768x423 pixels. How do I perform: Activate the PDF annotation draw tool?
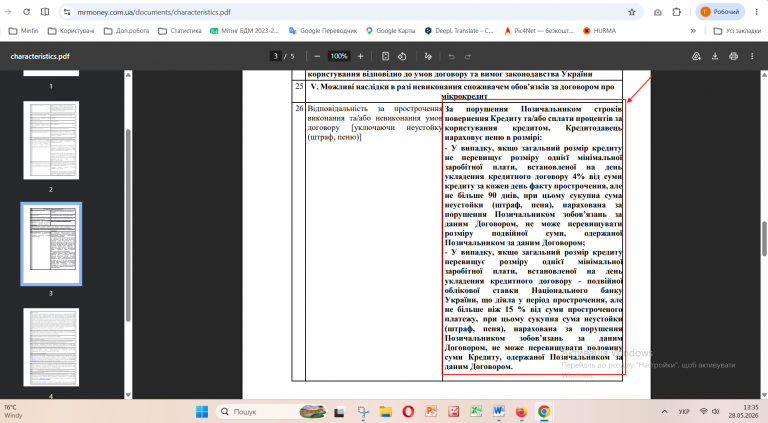click(x=428, y=56)
